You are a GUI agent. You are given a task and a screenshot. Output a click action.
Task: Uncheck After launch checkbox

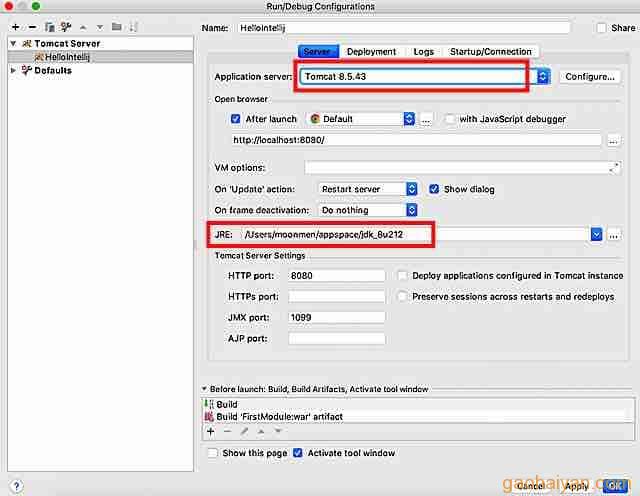236,119
